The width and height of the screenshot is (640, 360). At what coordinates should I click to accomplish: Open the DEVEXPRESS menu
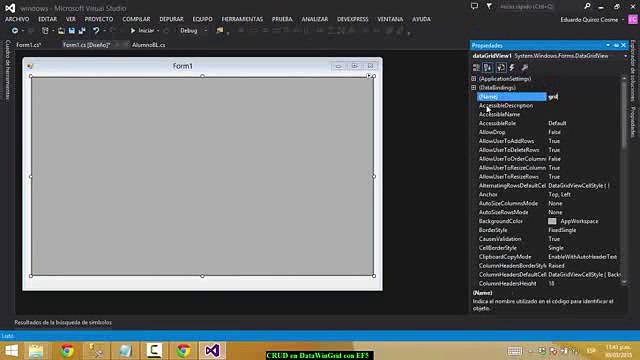click(353, 19)
